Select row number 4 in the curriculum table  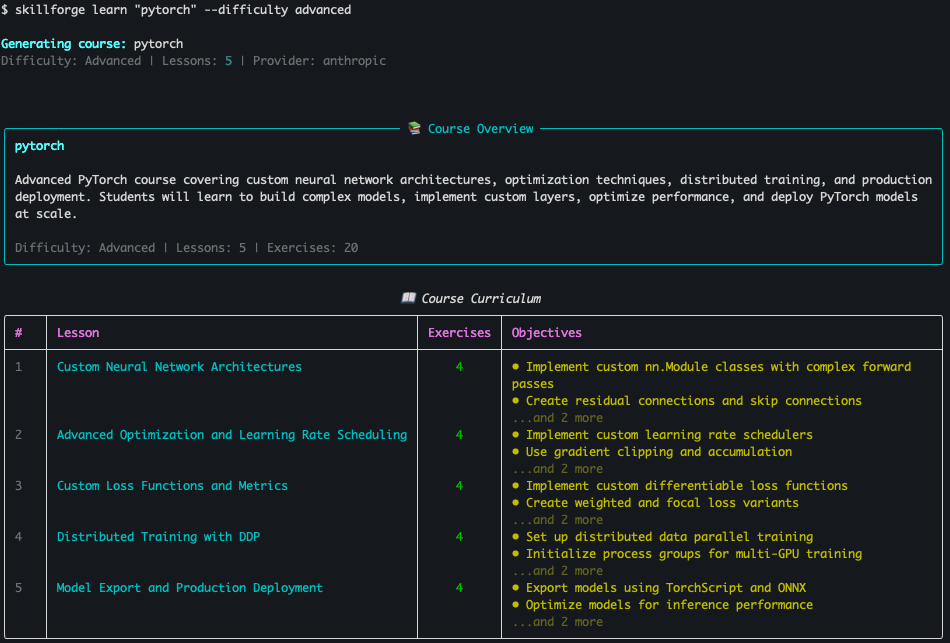point(19,536)
